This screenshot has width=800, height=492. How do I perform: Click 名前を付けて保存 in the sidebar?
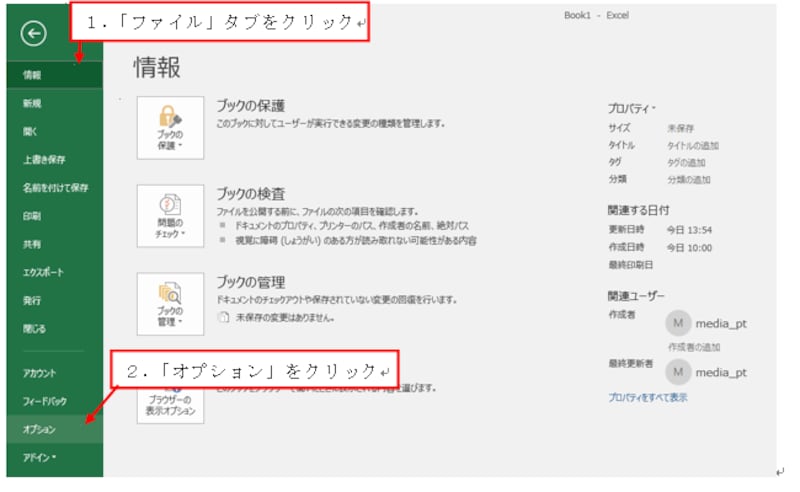click(x=55, y=187)
